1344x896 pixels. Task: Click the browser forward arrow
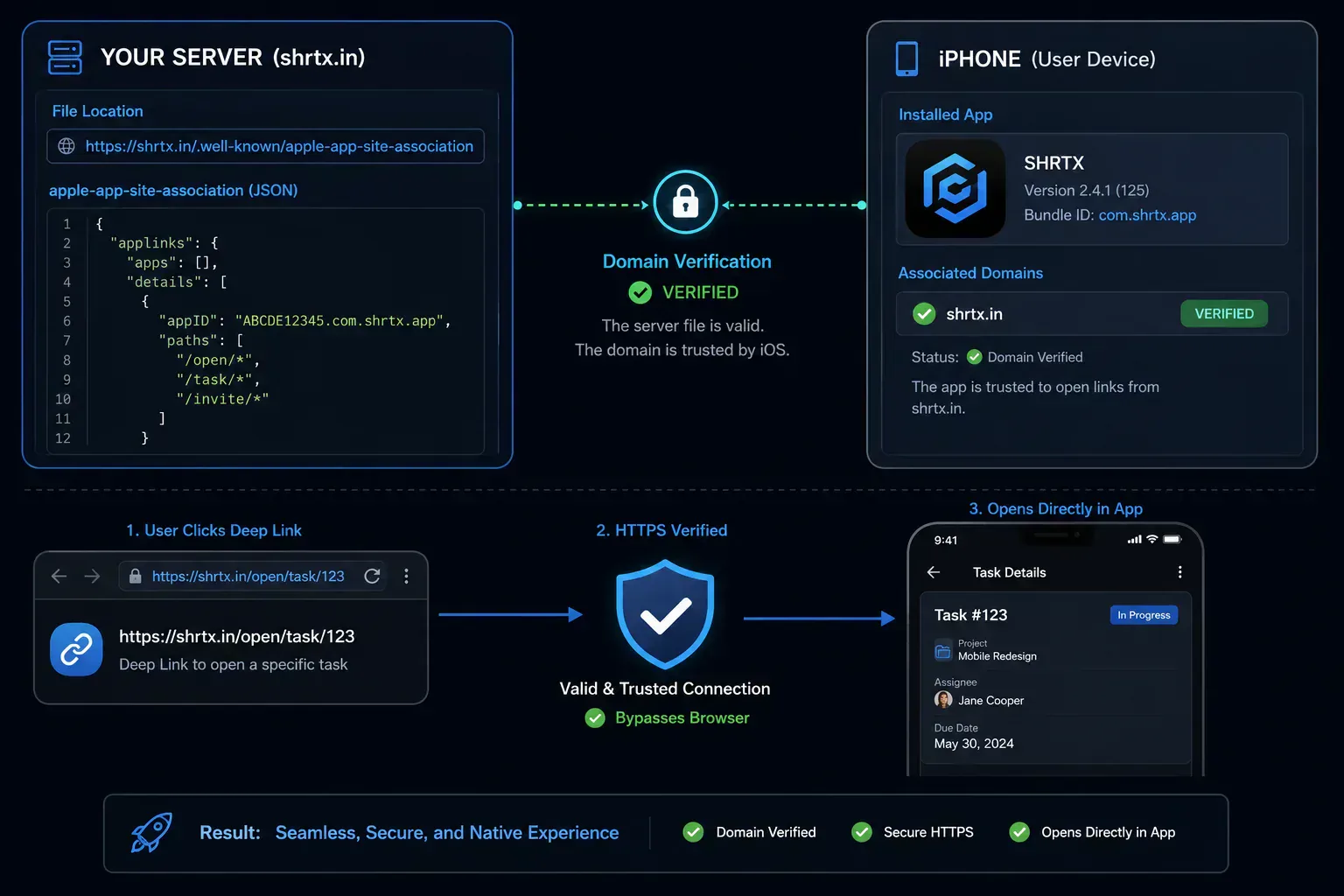pos(92,576)
